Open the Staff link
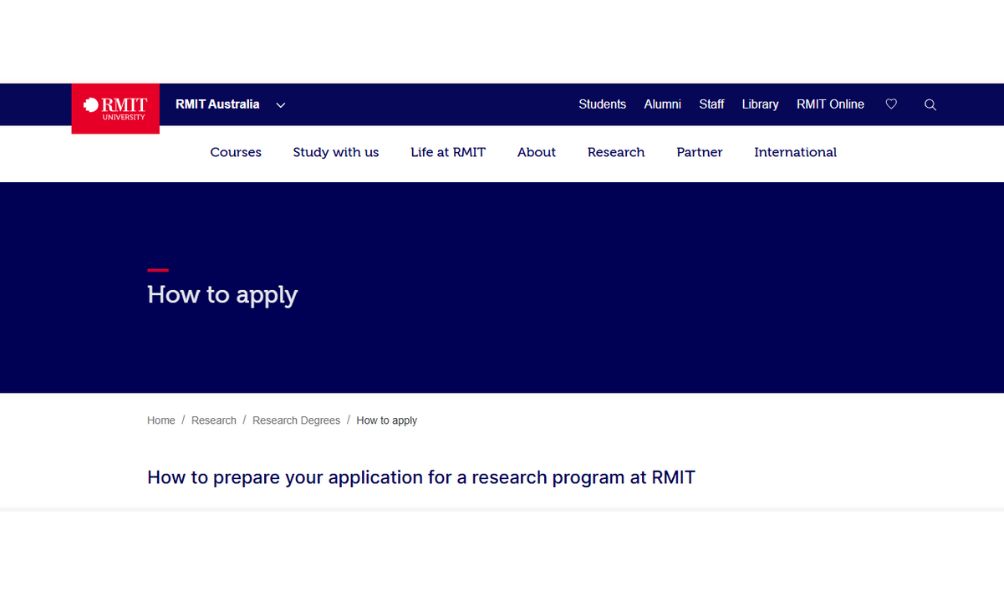This screenshot has height=591, width=1004. click(x=711, y=104)
